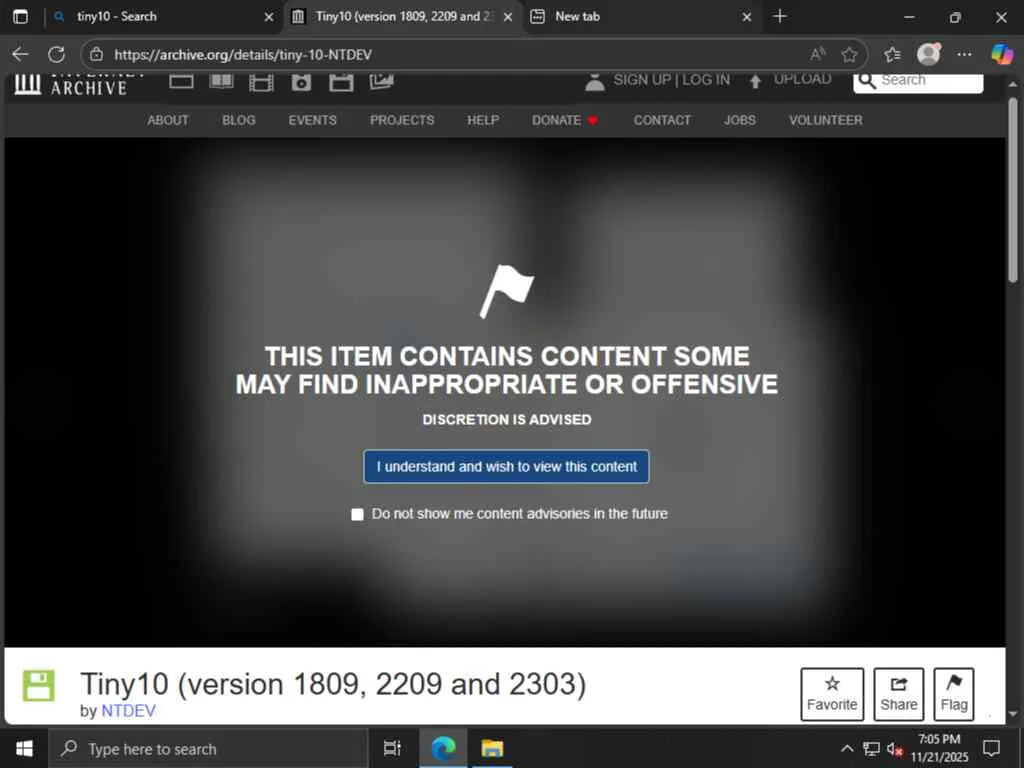Open the Video film icon
Viewport: 1024px width, 768px height.
coord(261,82)
